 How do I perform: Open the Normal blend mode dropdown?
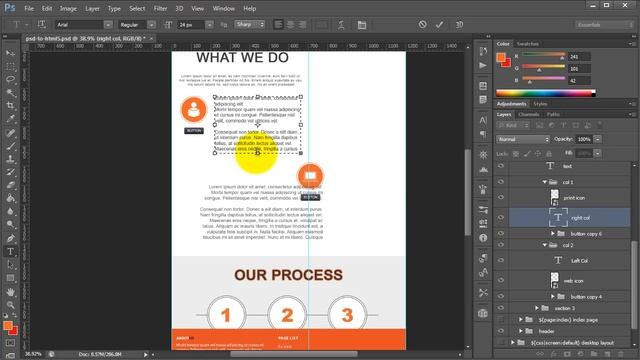click(523, 140)
